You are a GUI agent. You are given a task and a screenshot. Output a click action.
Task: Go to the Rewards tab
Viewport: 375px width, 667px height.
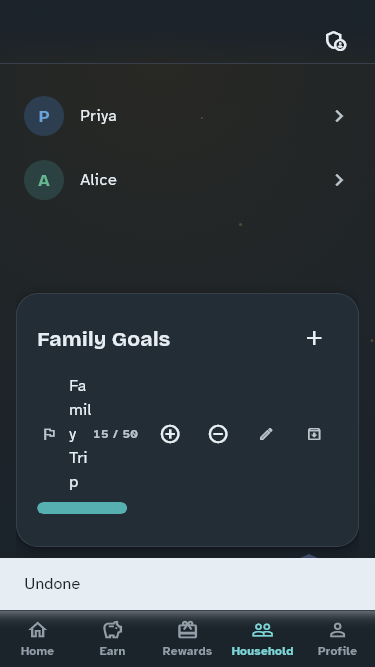[187, 638]
